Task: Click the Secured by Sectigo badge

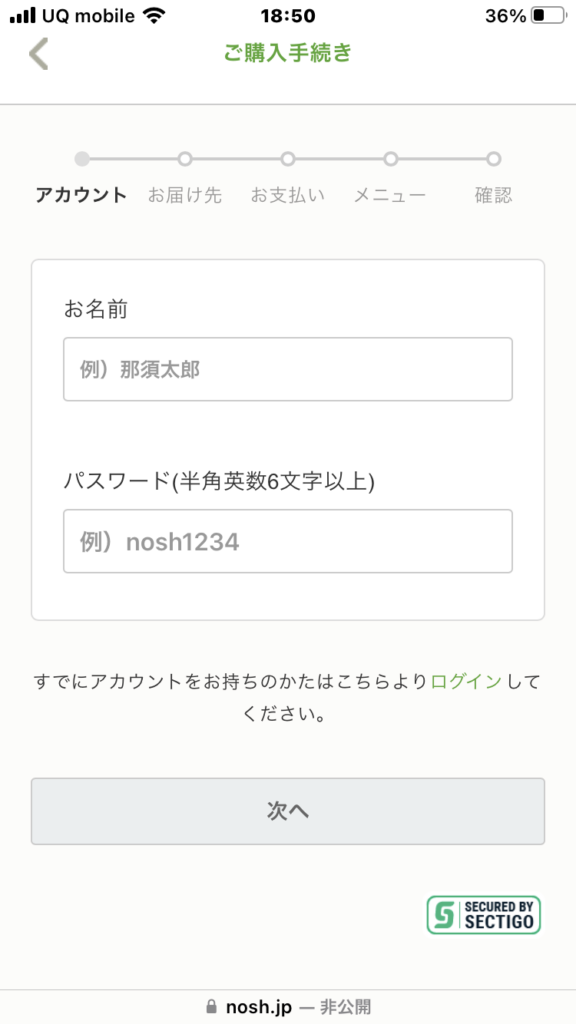Action: point(484,914)
